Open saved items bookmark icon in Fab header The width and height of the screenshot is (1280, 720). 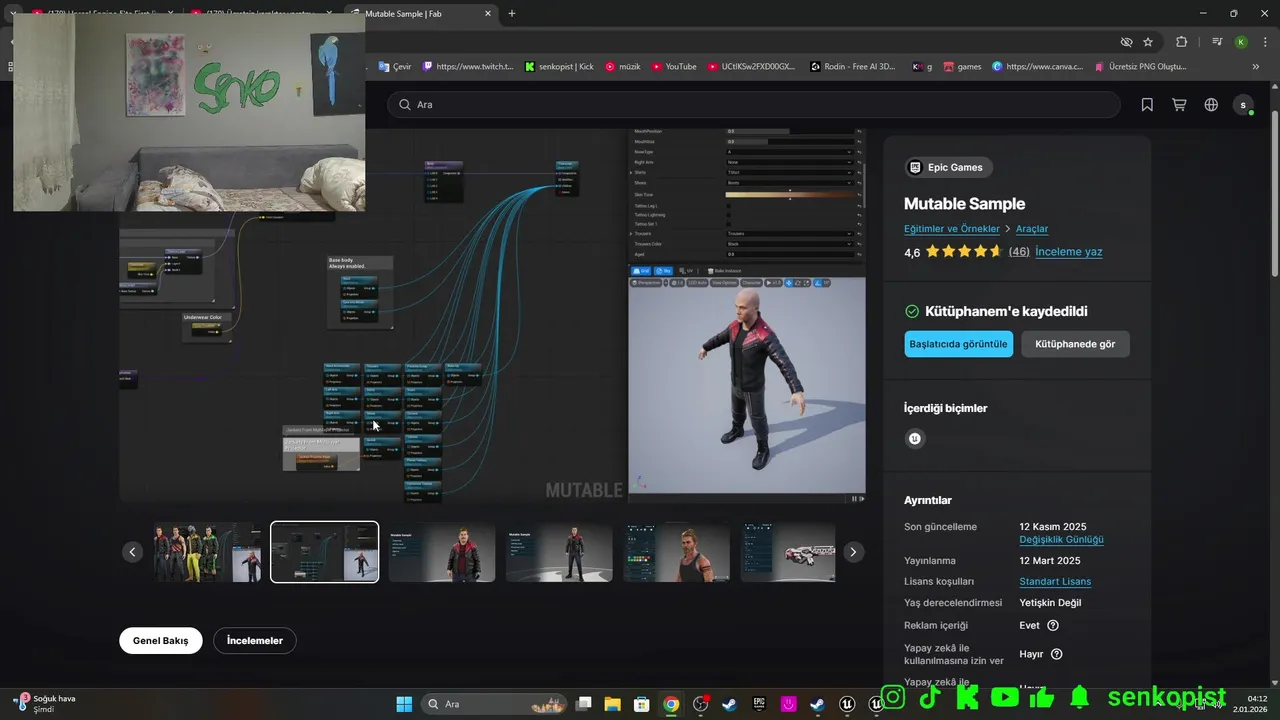pyautogui.click(x=1147, y=104)
